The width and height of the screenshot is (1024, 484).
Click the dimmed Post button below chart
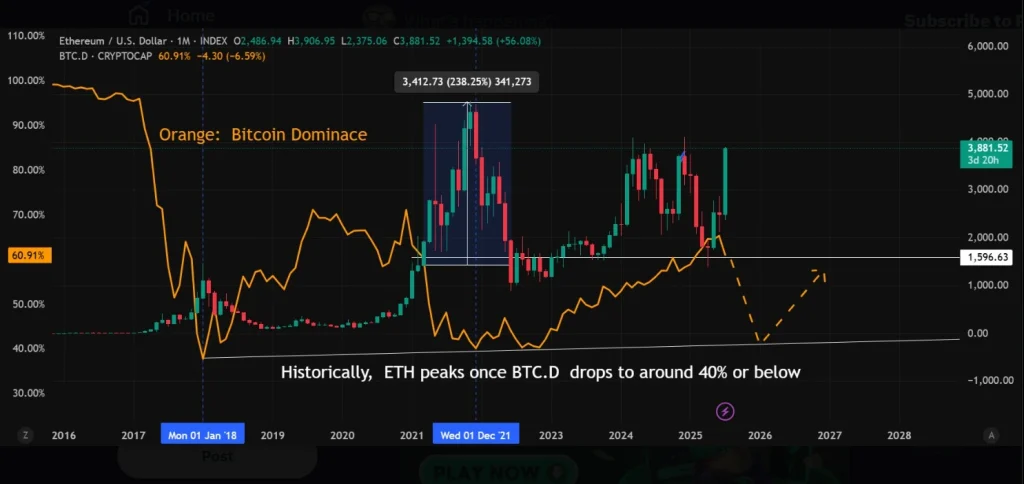point(217,457)
